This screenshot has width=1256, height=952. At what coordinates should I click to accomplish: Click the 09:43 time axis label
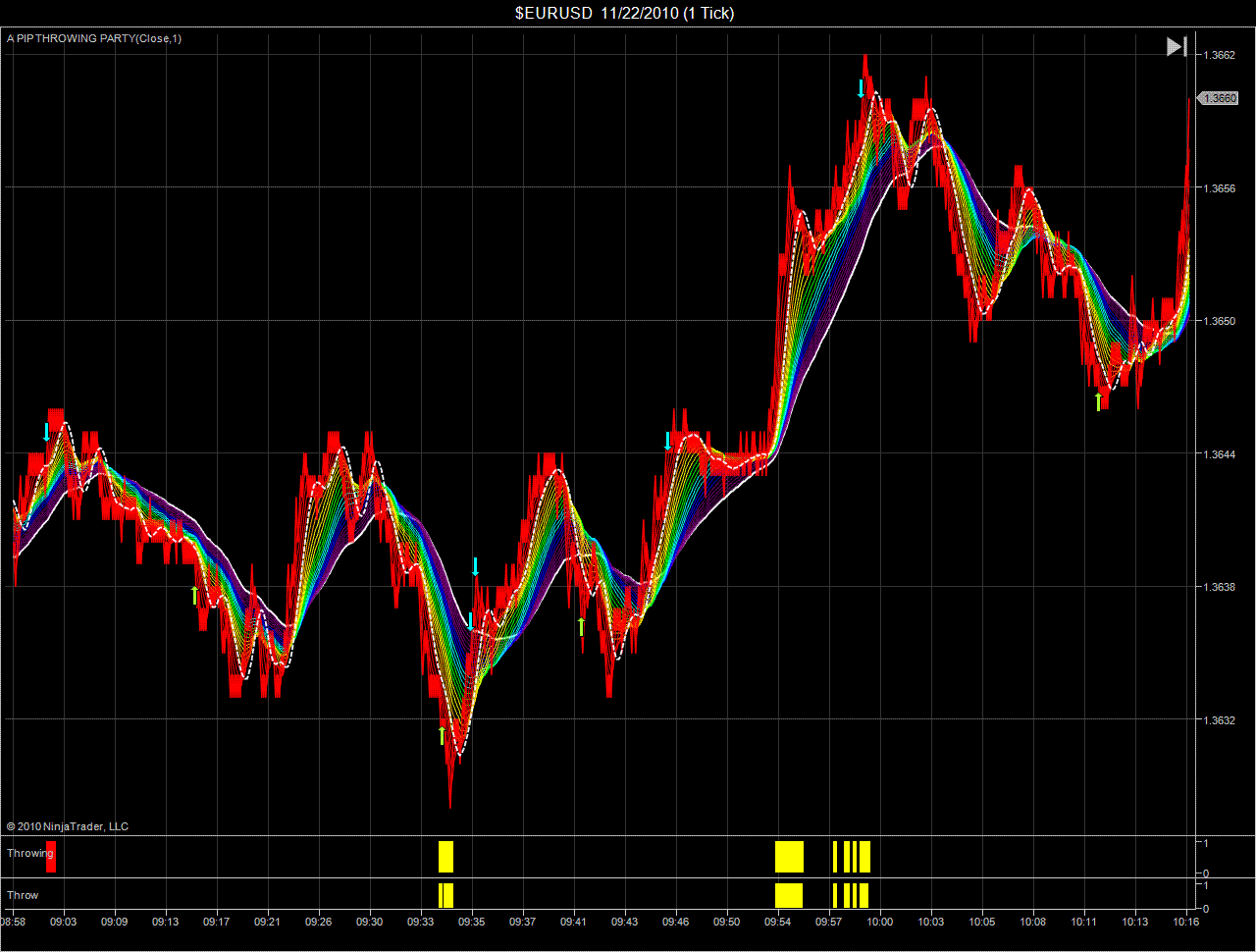[625, 922]
